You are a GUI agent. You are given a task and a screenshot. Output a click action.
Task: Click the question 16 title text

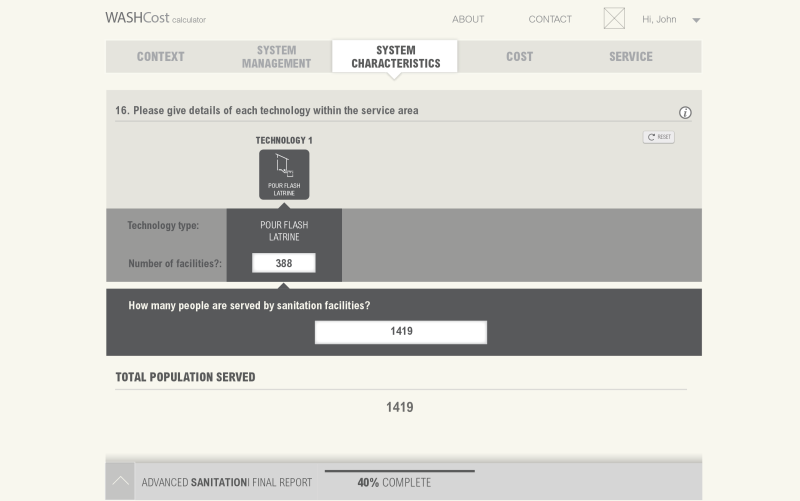[x=267, y=111]
